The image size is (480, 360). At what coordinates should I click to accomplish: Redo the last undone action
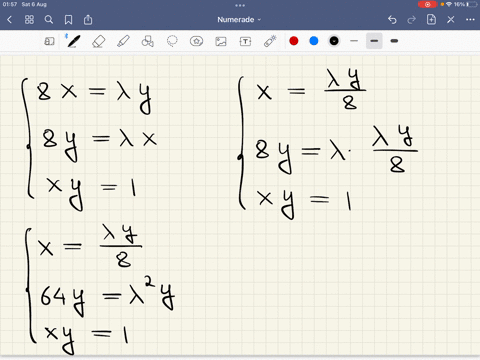pos(412,20)
